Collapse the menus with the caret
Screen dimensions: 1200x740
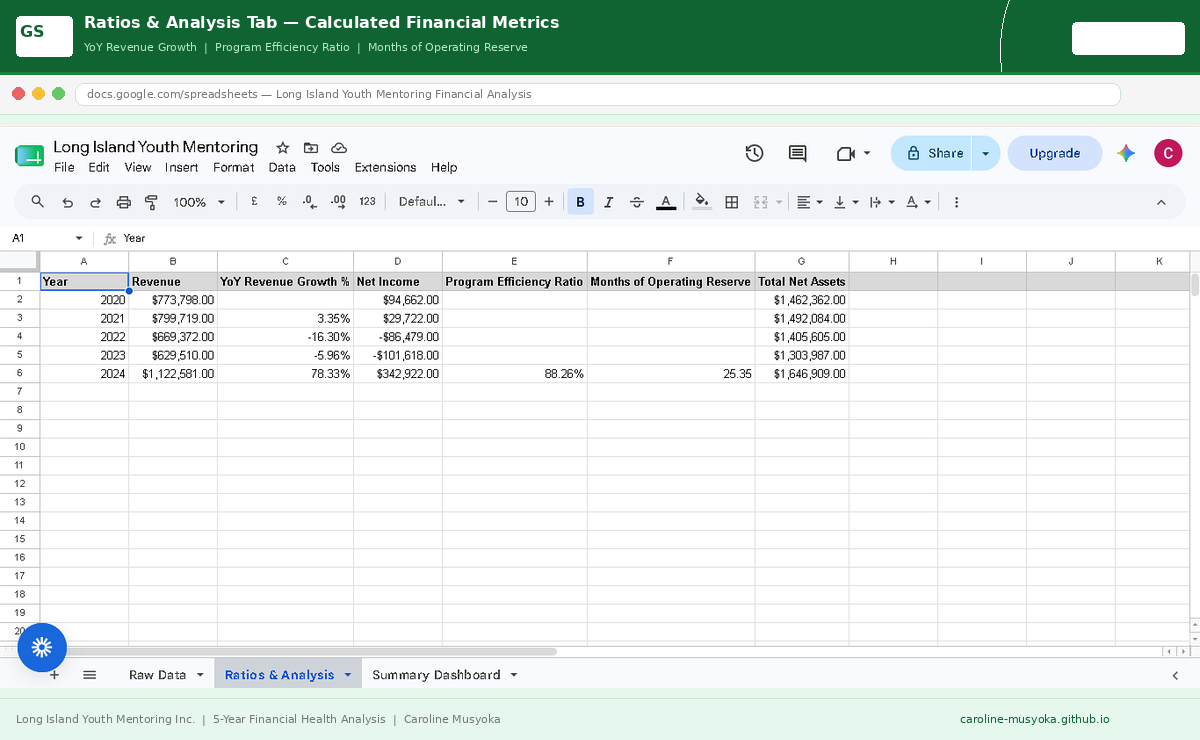coord(1161,202)
